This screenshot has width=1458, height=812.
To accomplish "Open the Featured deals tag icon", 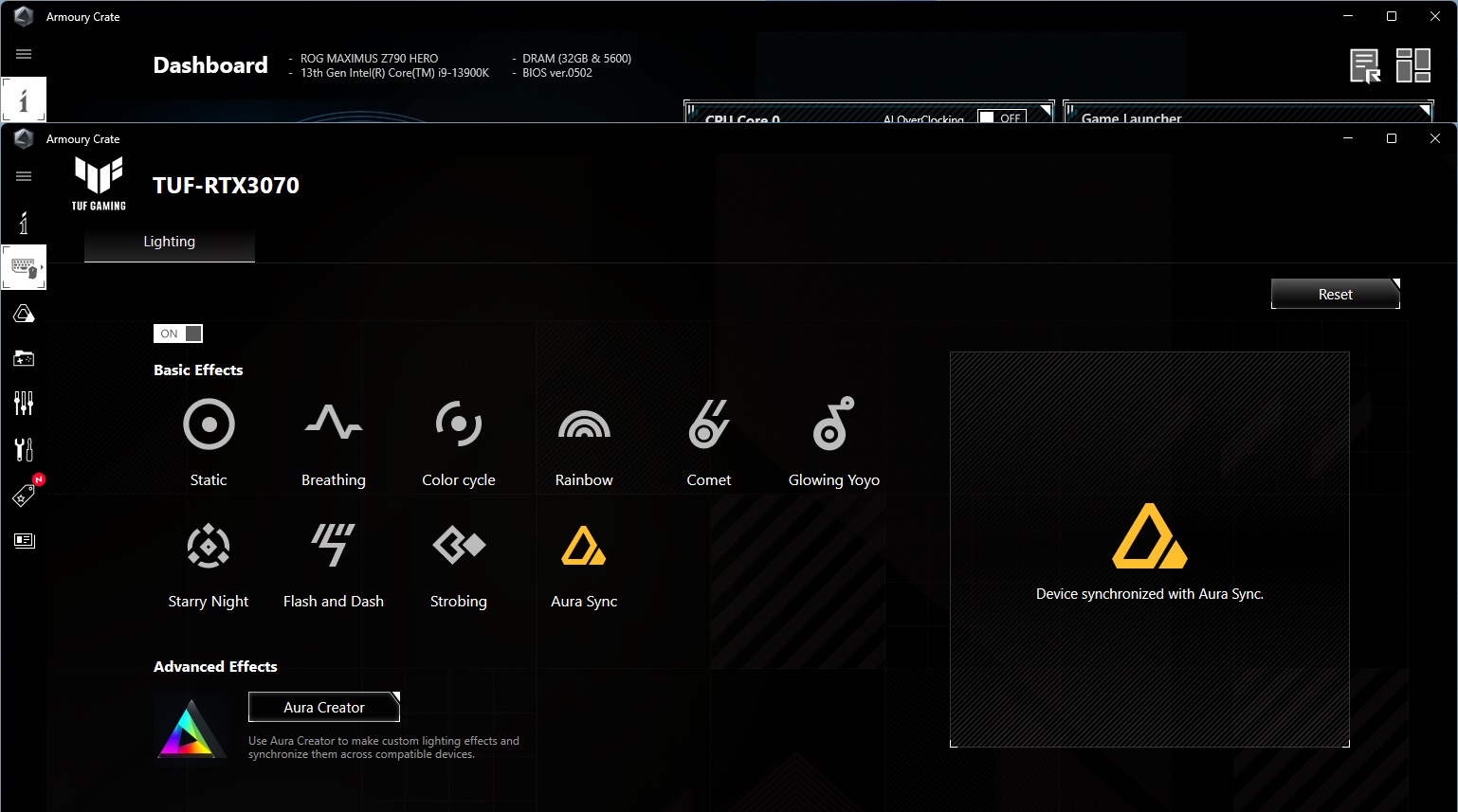I will (24, 495).
